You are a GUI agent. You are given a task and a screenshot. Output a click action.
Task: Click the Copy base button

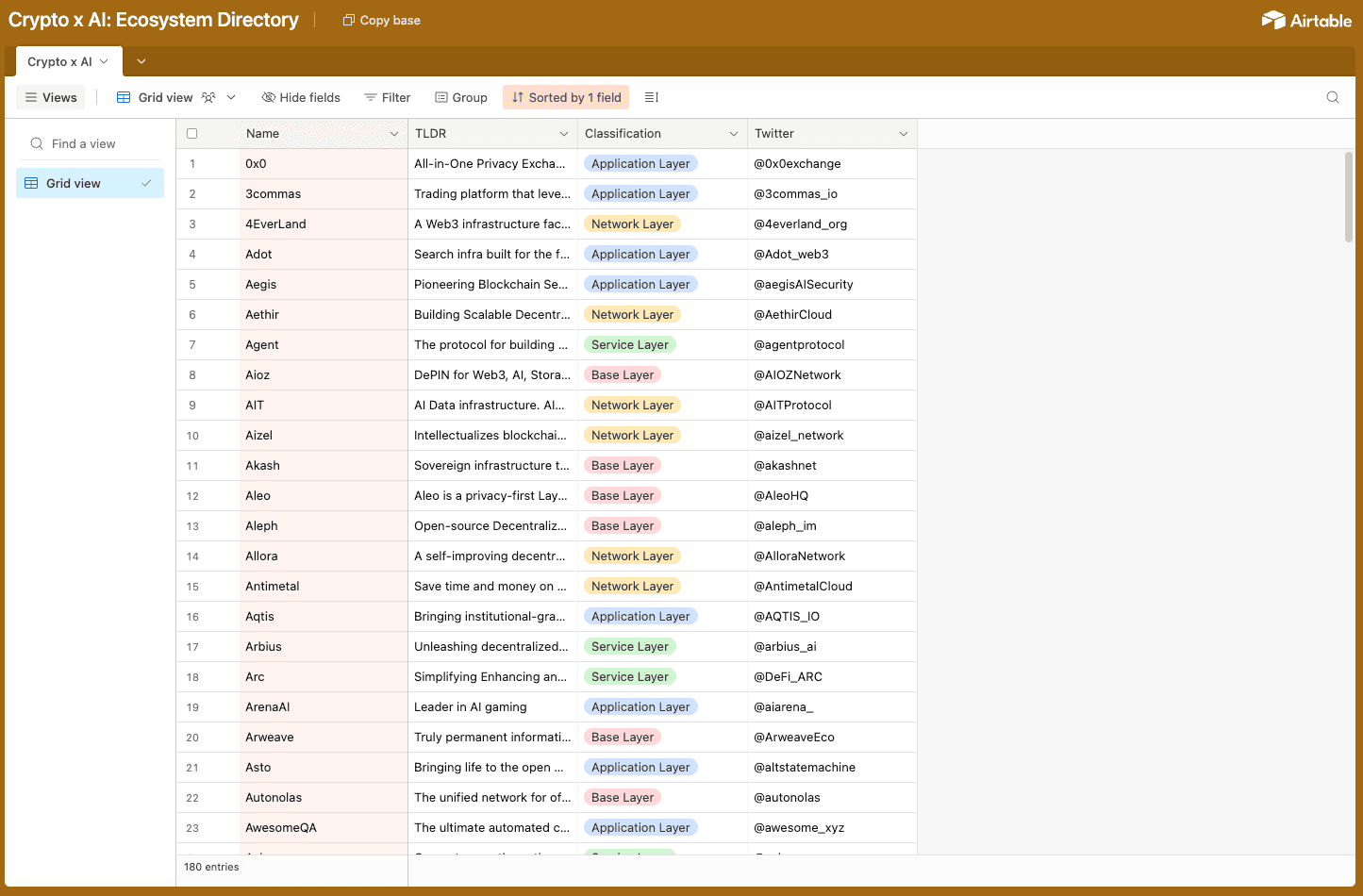point(381,20)
